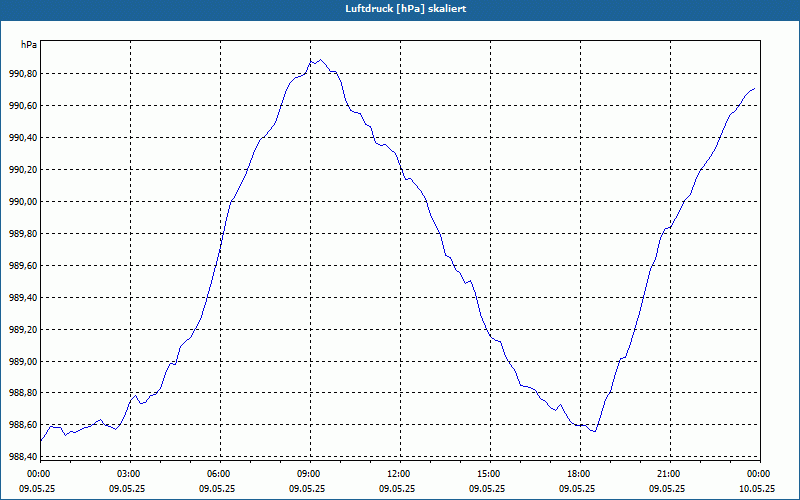
Task: Click the 18:00 time axis label
Action: (580, 474)
